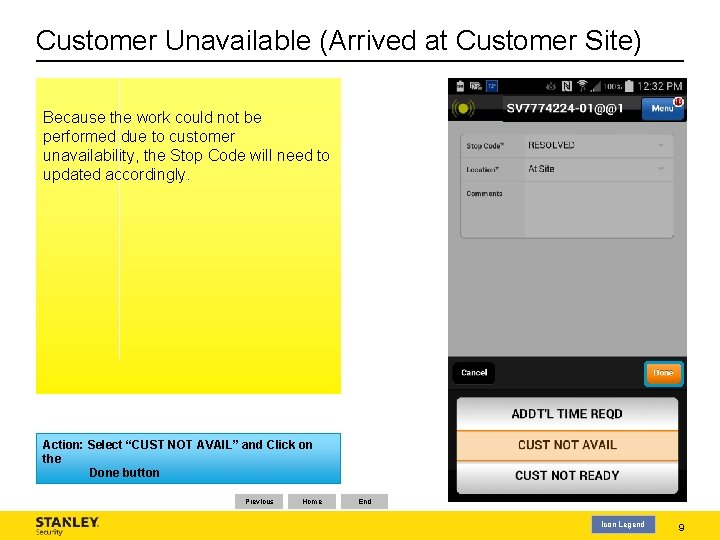The height and width of the screenshot is (540, 720).
Task: Tap the NFC icon in phone status bar
Action: point(567,86)
